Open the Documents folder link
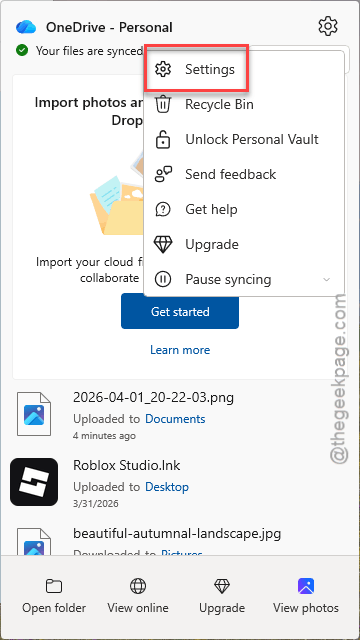This screenshot has width=360, height=640. click(175, 419)
